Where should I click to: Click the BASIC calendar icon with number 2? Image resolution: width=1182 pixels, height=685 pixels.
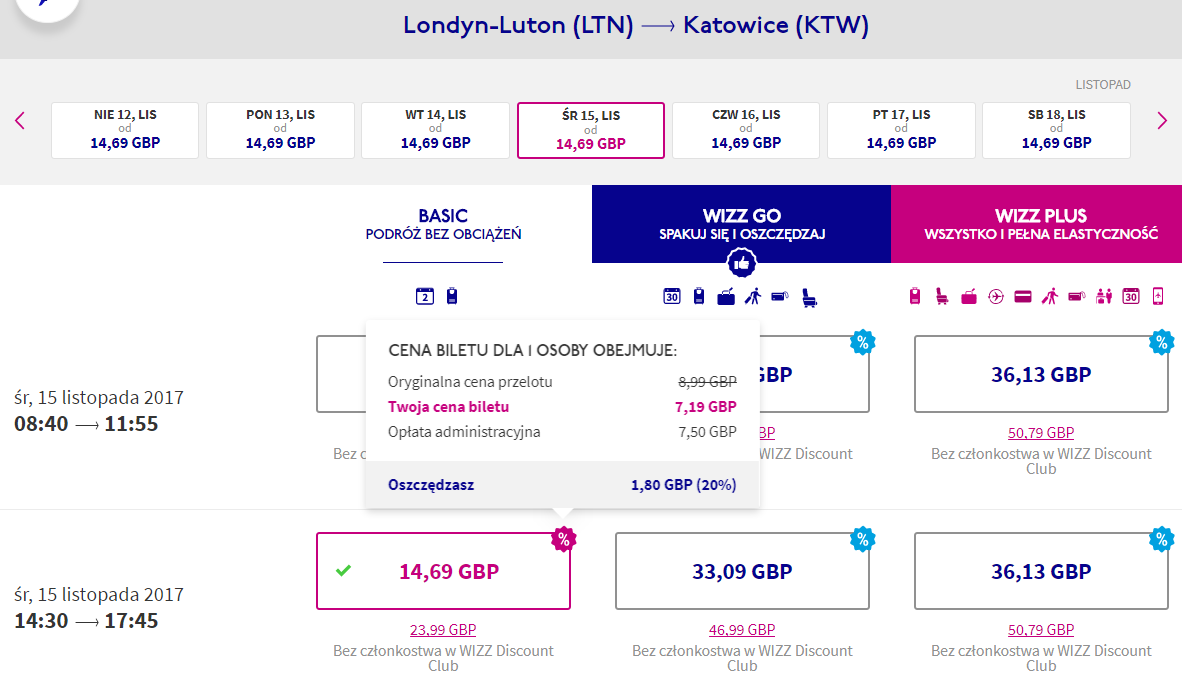click(425, 296)
